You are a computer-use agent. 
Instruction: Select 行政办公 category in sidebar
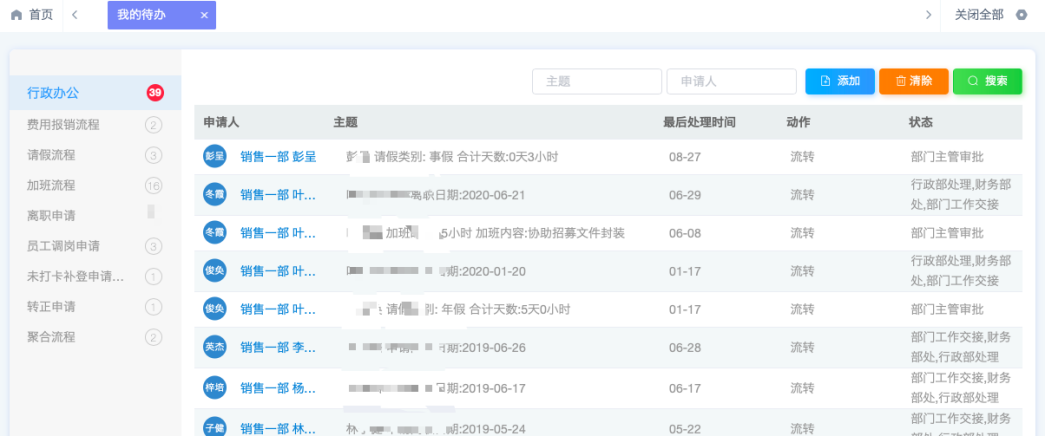click(53, 93)
